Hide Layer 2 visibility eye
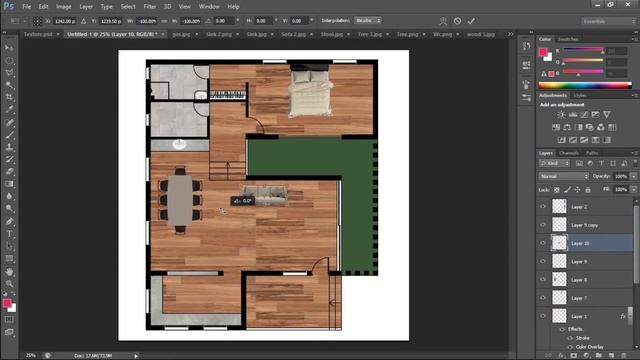This screenshot has width=640, height=360. point(543,207)
